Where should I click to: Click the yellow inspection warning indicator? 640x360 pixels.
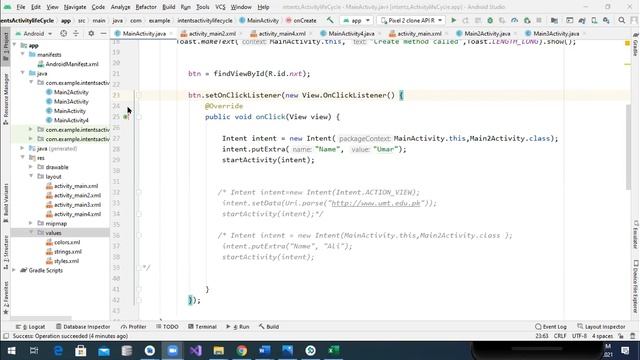tap(628, 43)
